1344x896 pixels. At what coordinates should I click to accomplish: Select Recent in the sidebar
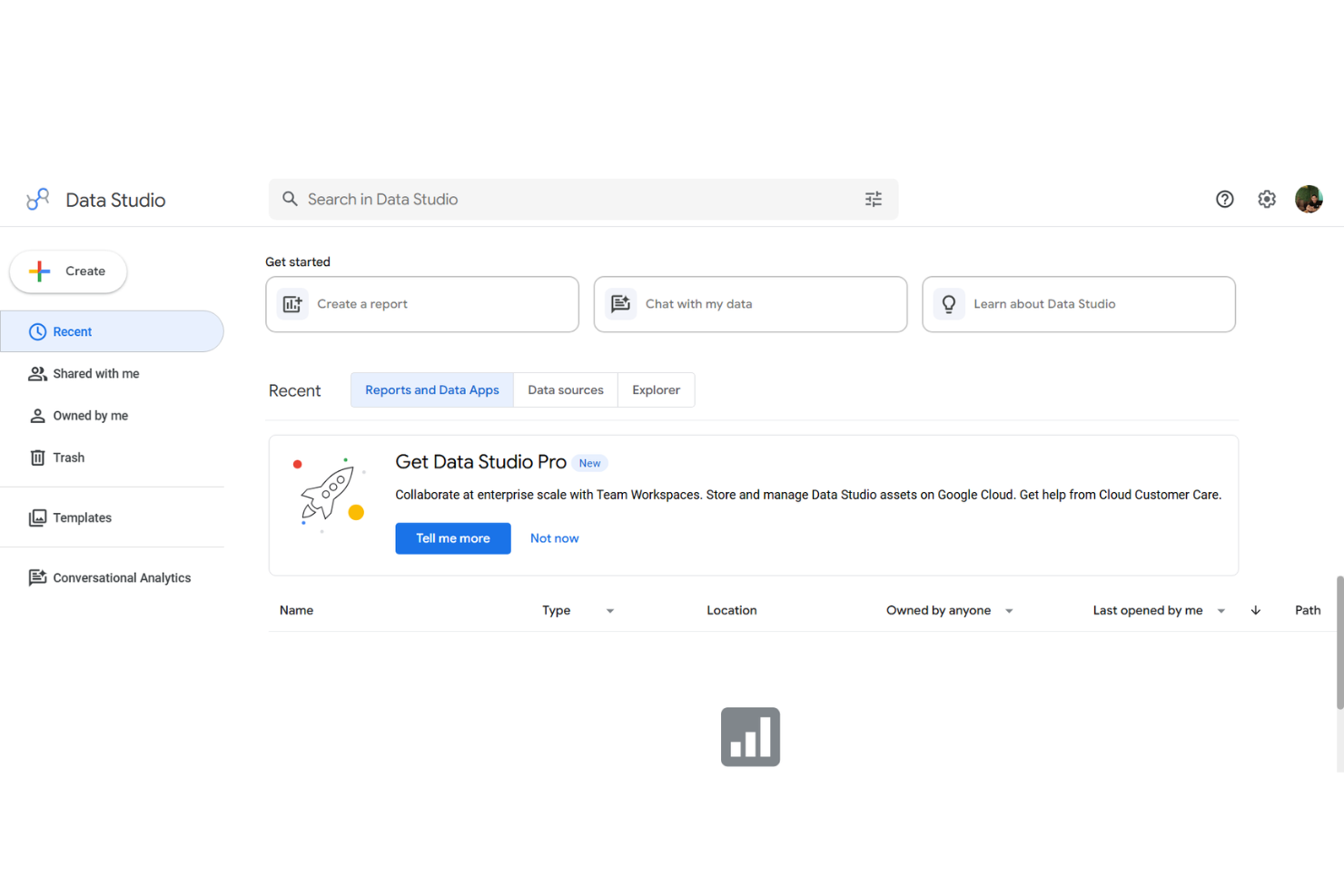coord(112,331)
